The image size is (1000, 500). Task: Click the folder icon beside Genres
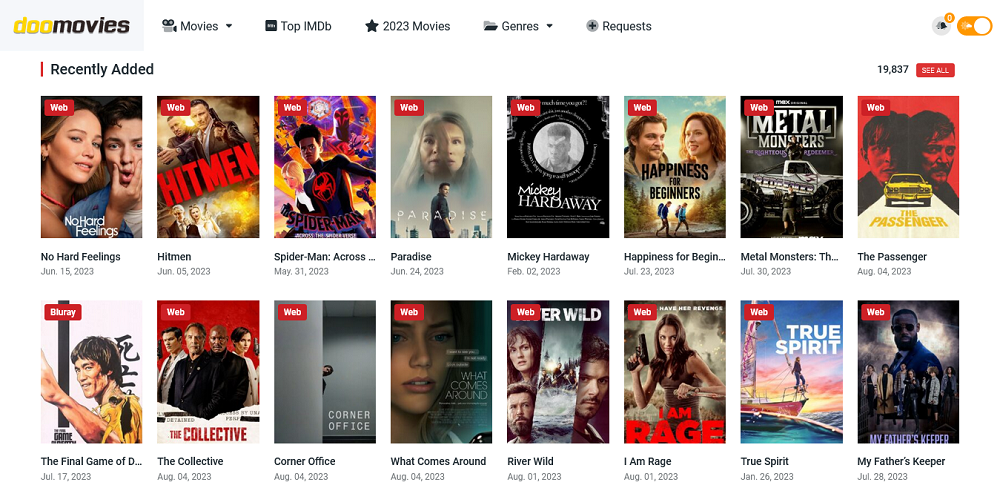tap(490, 26)
